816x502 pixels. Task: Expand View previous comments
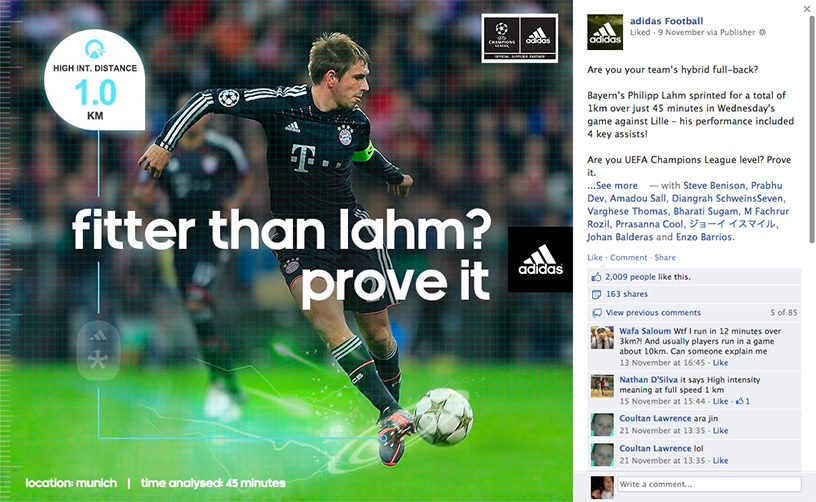coord(653,313)
